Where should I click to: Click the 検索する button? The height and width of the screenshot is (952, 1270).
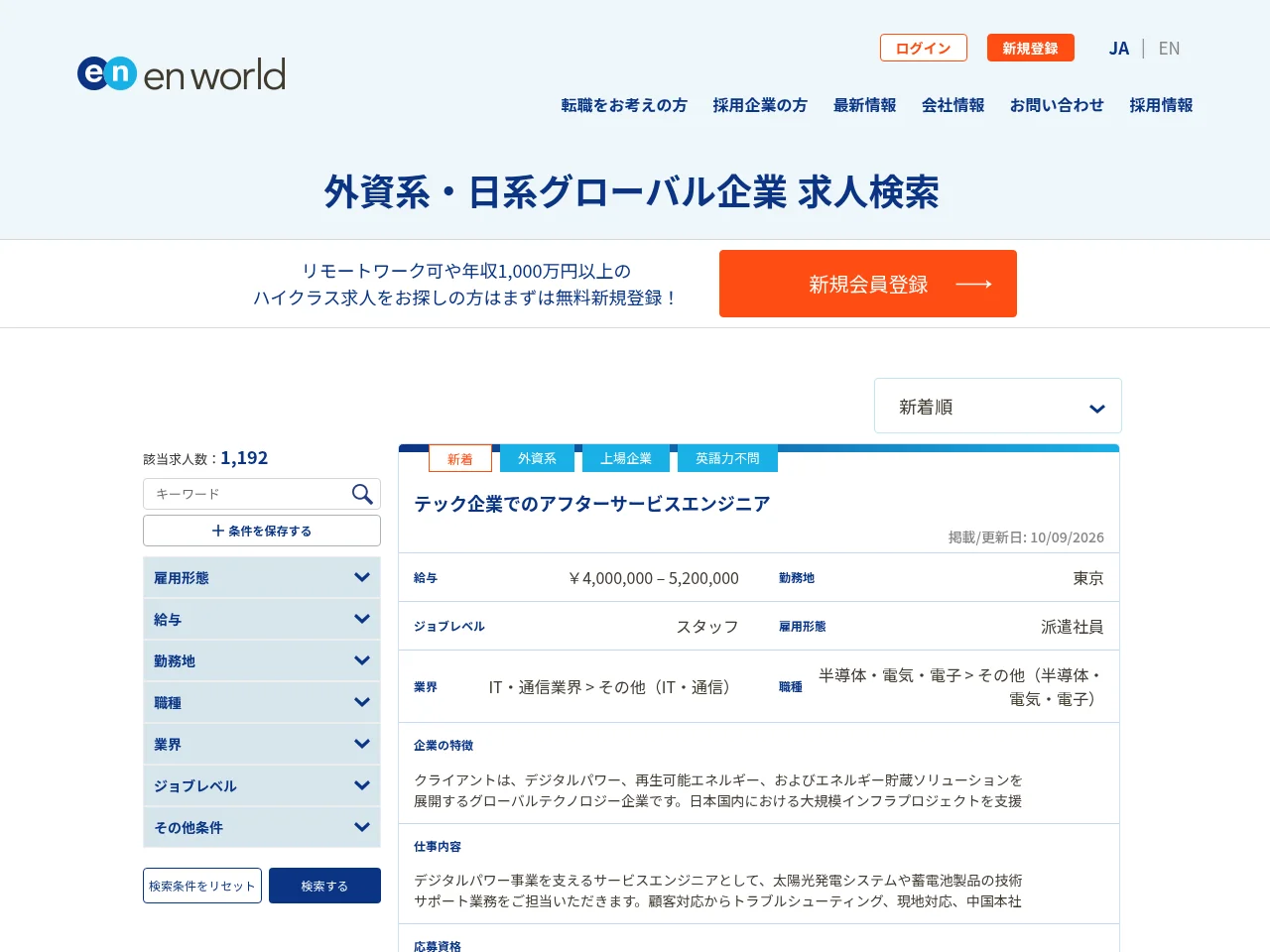(x=324, y=886)
